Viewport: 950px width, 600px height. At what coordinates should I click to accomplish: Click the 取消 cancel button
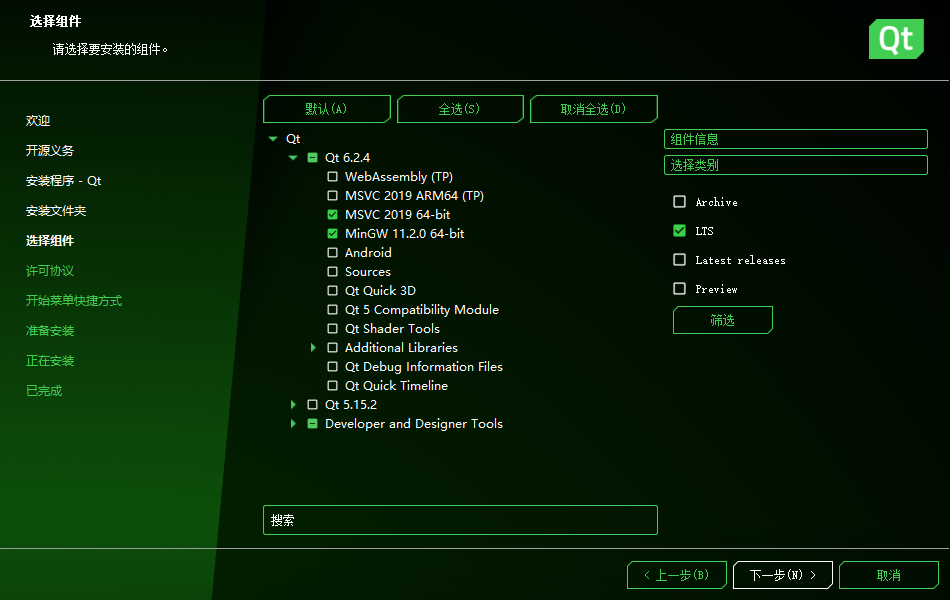[889, 575]
